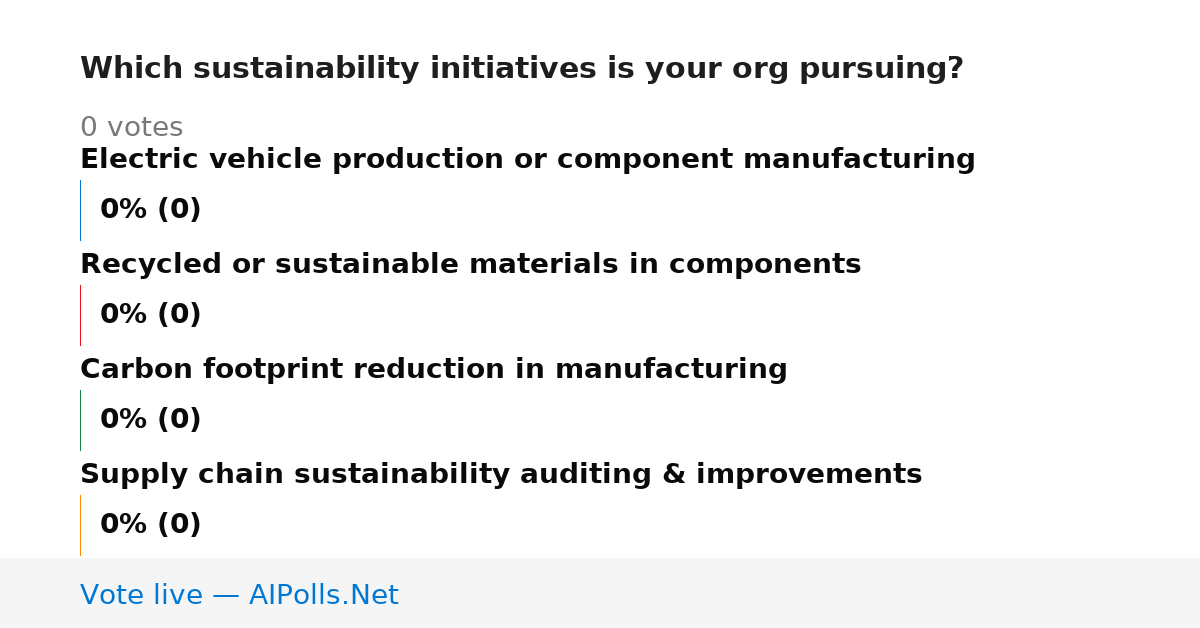The width and height of the screenshot is (1200, 628).
Task: Select Electric vehicle production or component manufacturing option
Action: (527, 160)
